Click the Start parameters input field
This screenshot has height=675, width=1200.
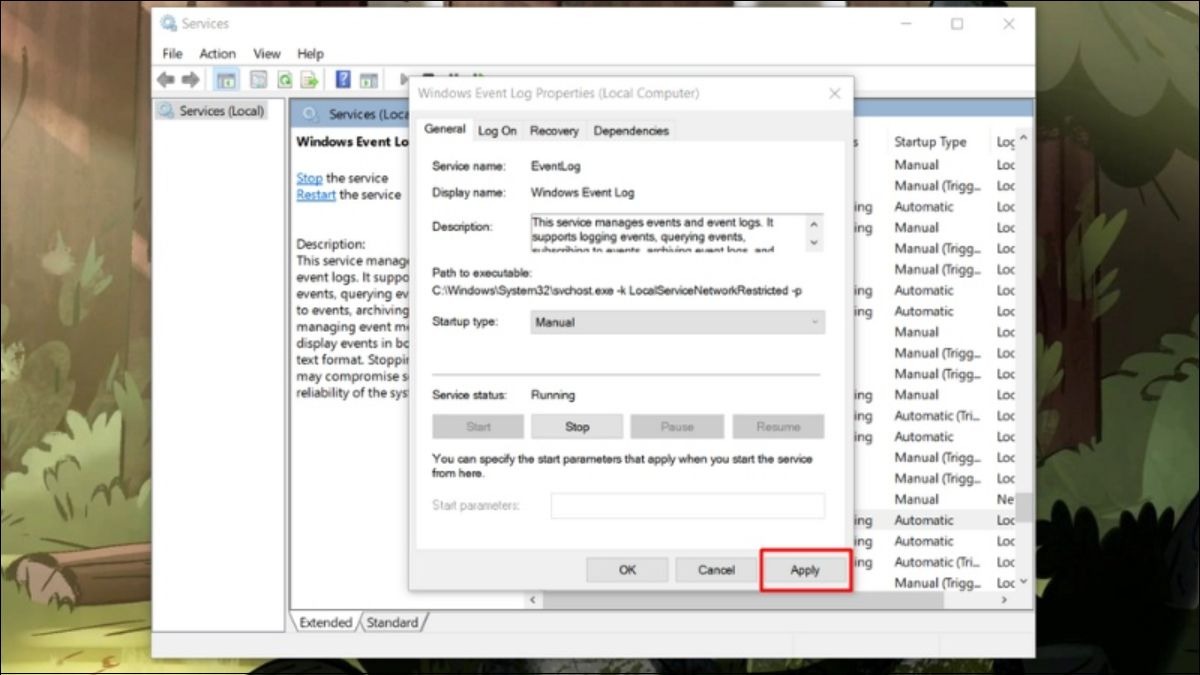click(x=688, y=506)
